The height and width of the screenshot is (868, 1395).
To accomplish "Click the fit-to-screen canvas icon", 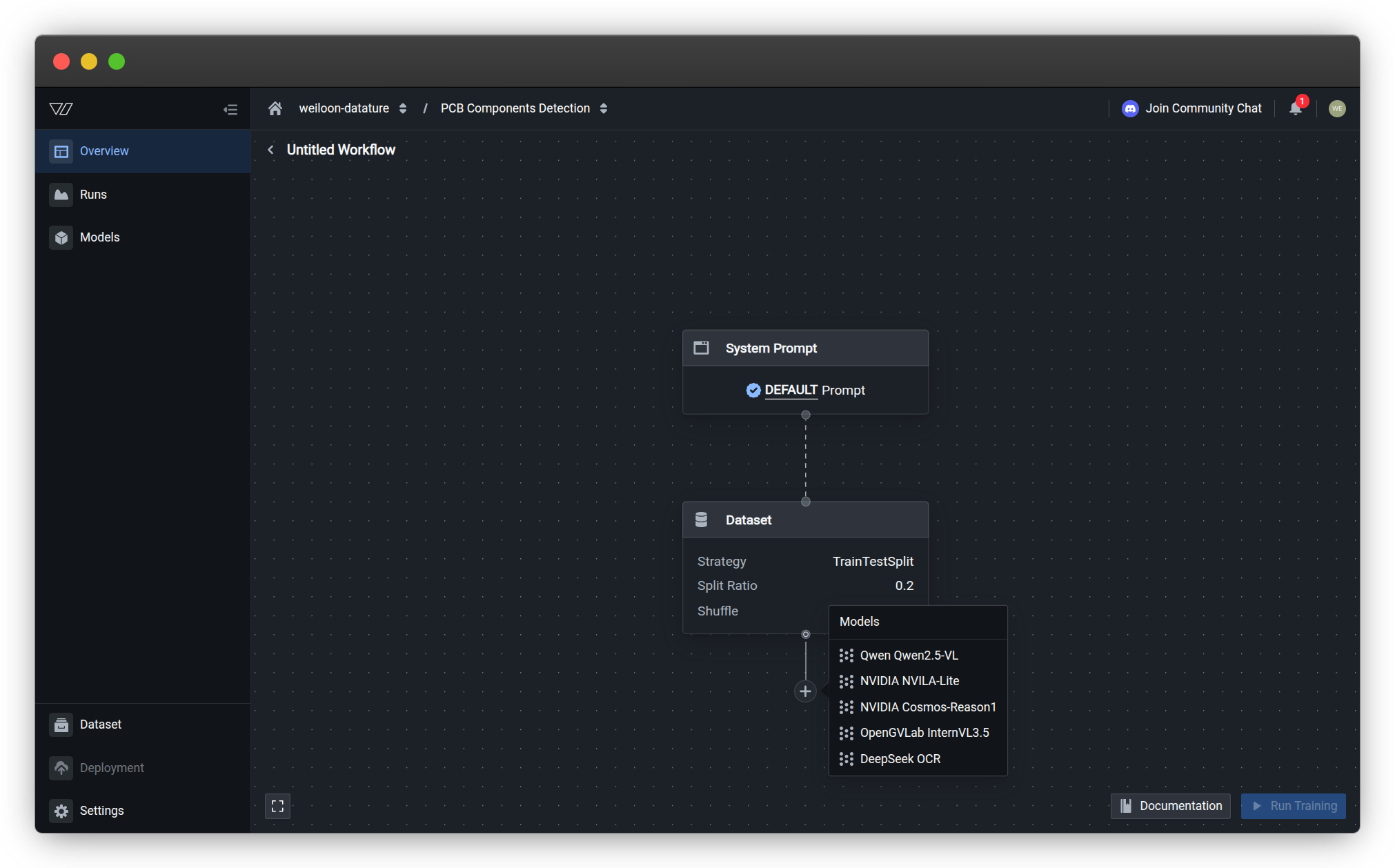I will [x=277, y=806].
